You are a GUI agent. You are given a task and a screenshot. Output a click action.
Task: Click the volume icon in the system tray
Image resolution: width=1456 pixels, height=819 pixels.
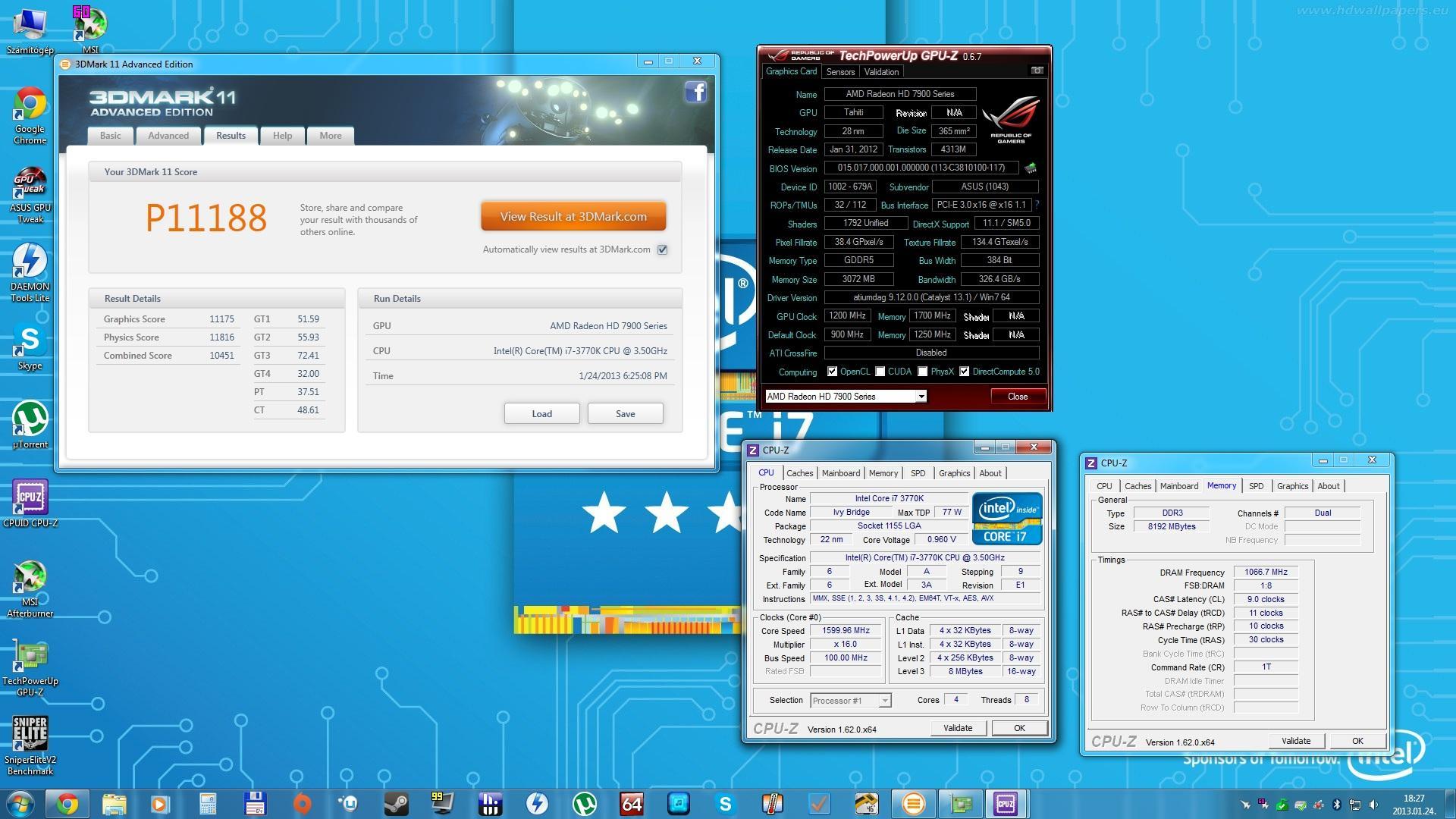(1373, 805)
